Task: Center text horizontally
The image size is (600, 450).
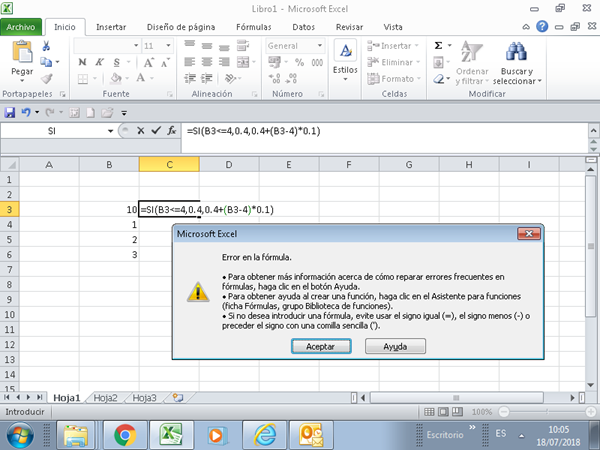Action: click(207, 62)
